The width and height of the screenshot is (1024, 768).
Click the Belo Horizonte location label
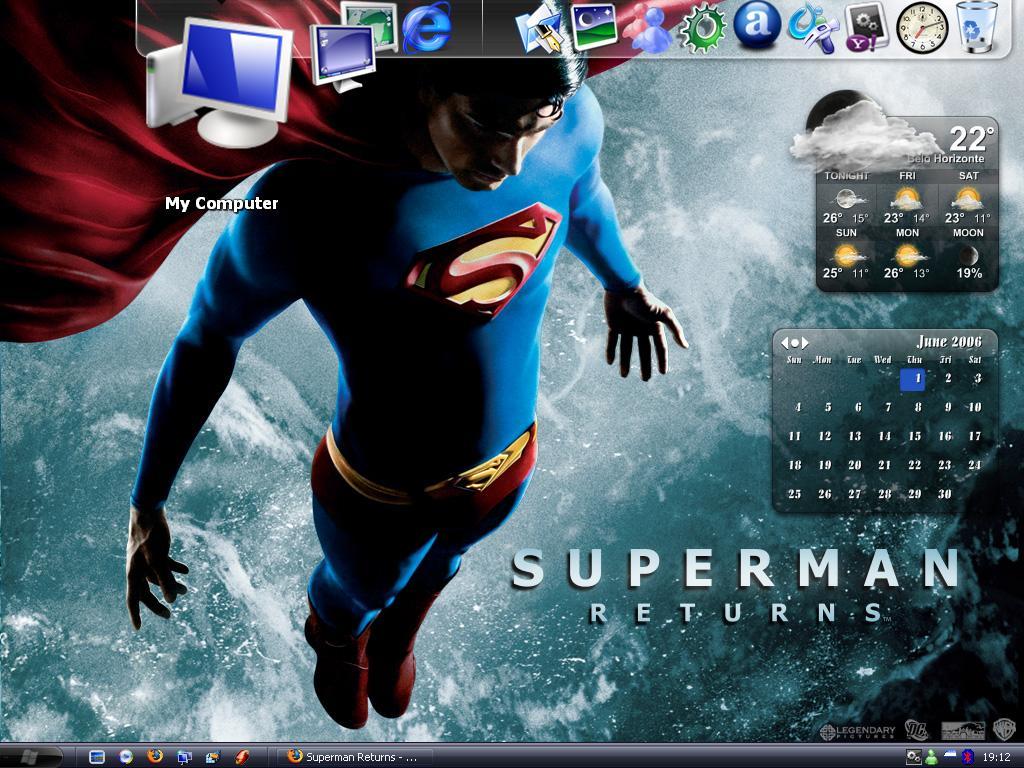click(946, 159)
